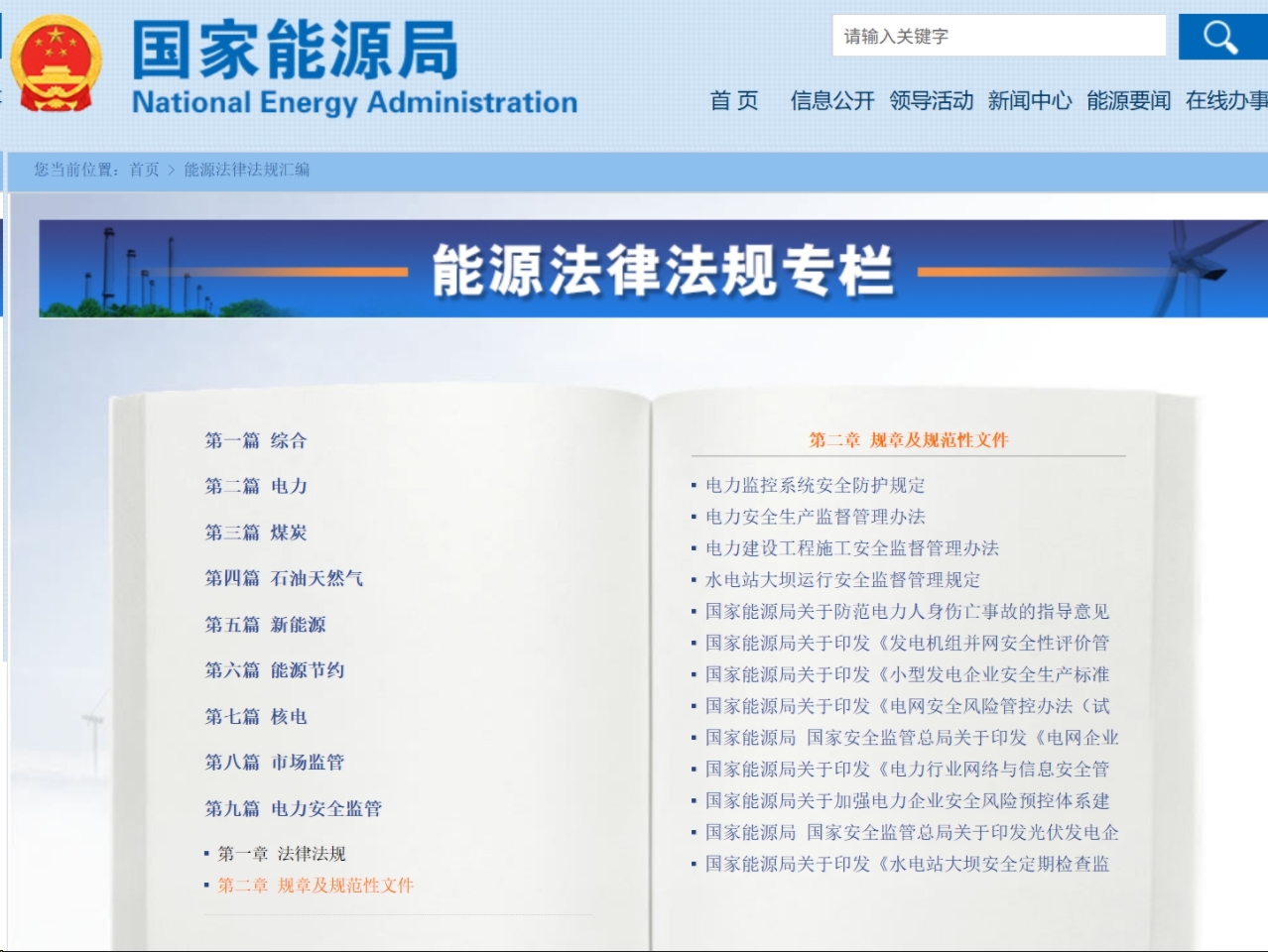This screenshot has width=1268, height=952.
Task: Open the 信息公开 navigation menu
Action: (832, 100)
